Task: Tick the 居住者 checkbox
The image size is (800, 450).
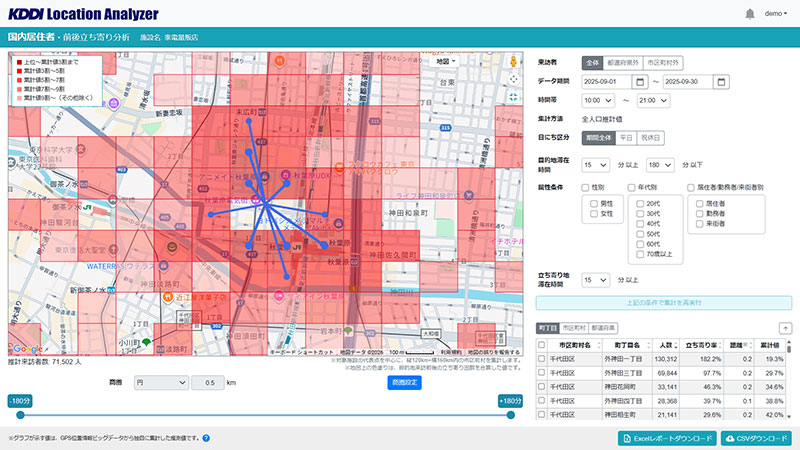Action: pos(700,203)
